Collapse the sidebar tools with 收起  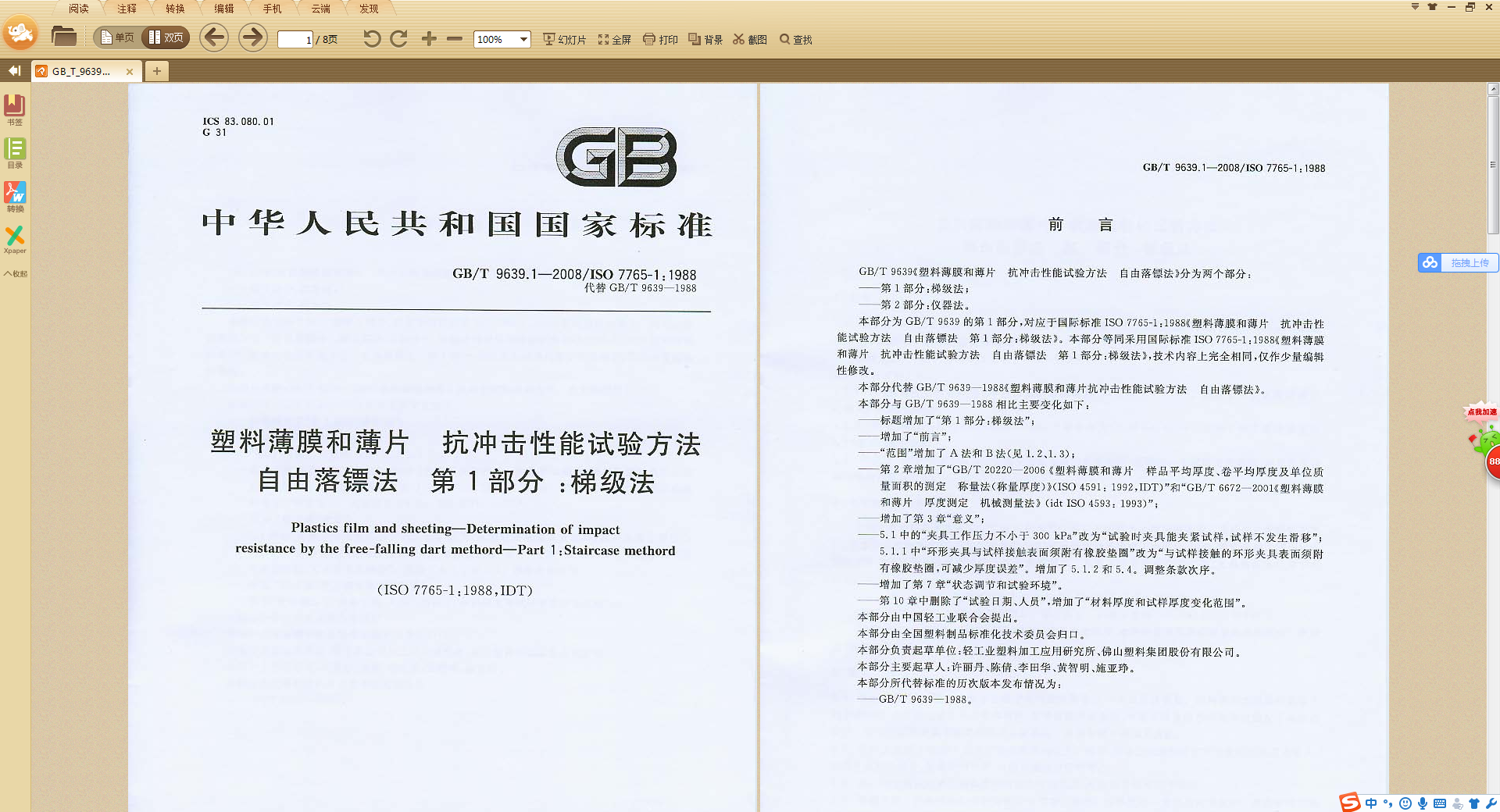tap(15, 274)
